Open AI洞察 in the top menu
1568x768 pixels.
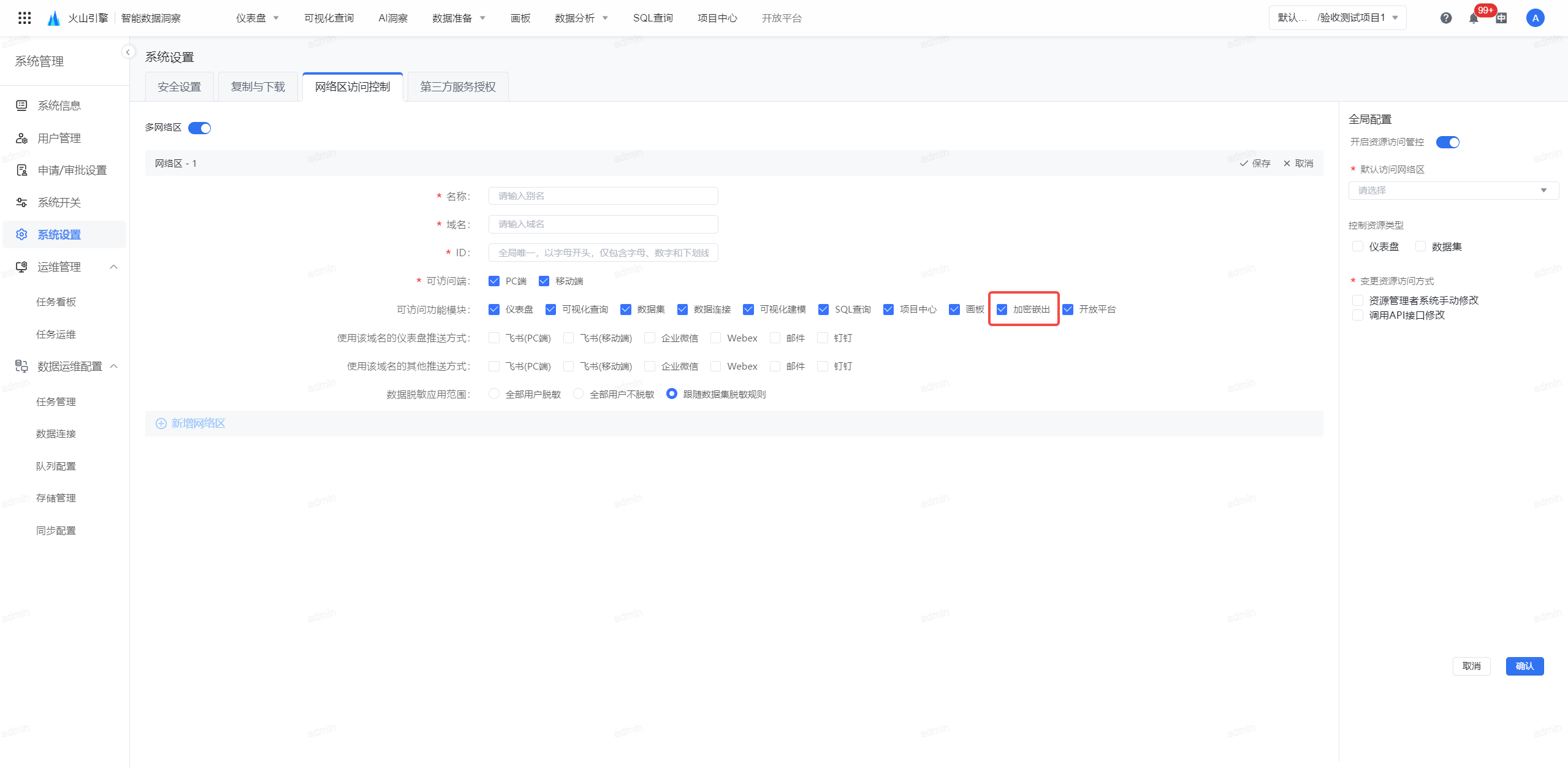393,18
